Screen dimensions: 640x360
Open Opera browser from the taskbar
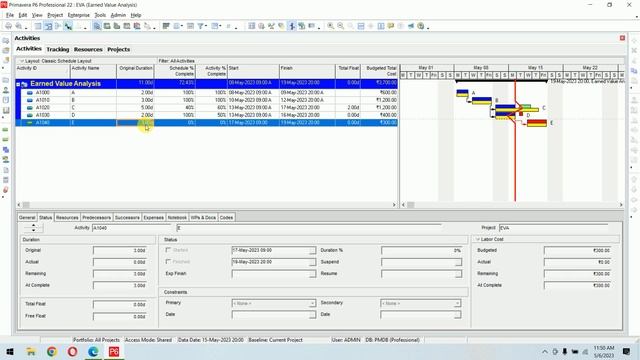(73, 351)
